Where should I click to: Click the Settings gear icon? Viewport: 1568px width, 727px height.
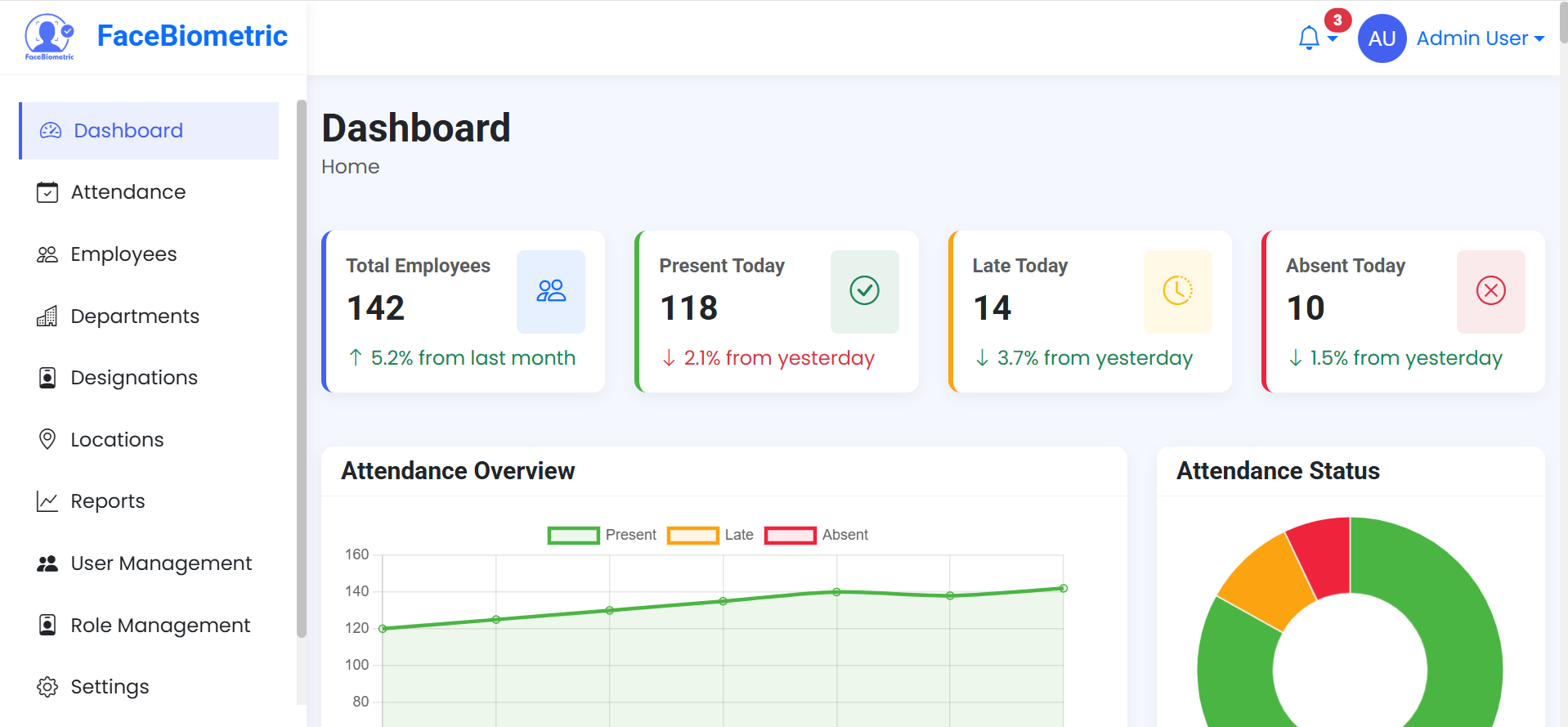pos(47,687)
